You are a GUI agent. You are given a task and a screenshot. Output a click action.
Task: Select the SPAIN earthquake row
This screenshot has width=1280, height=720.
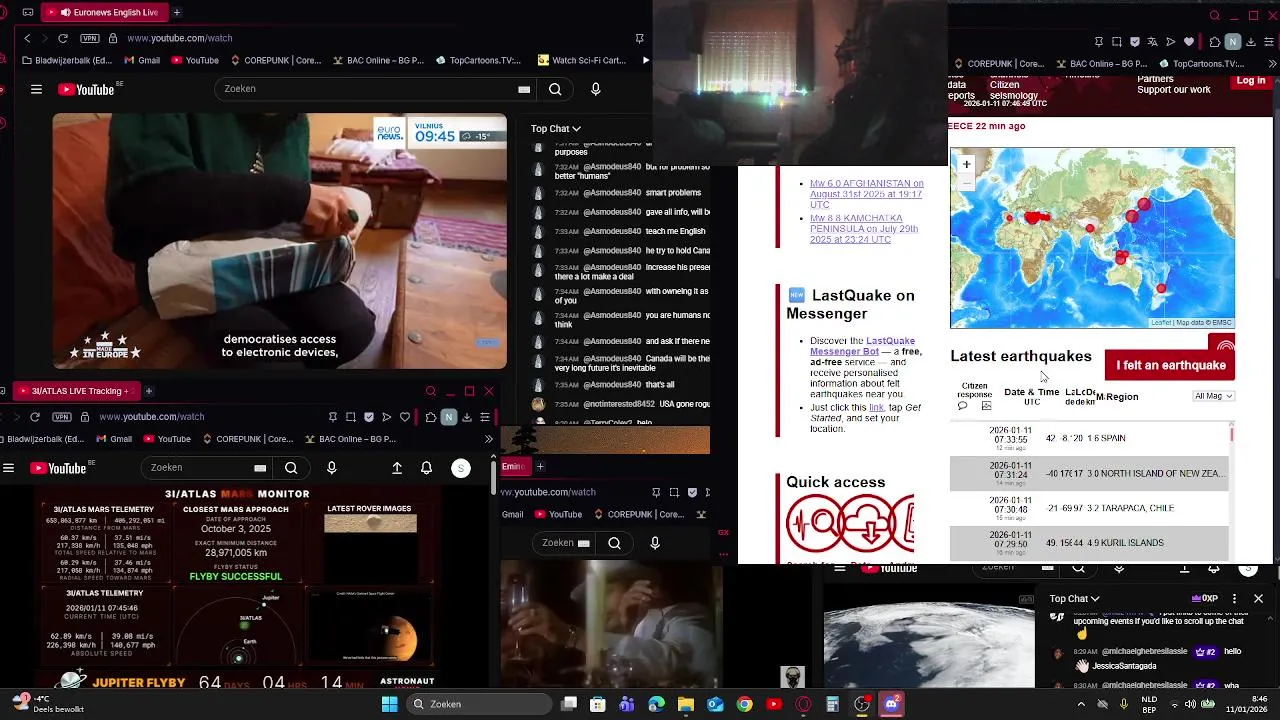[x=1089, y=438]
